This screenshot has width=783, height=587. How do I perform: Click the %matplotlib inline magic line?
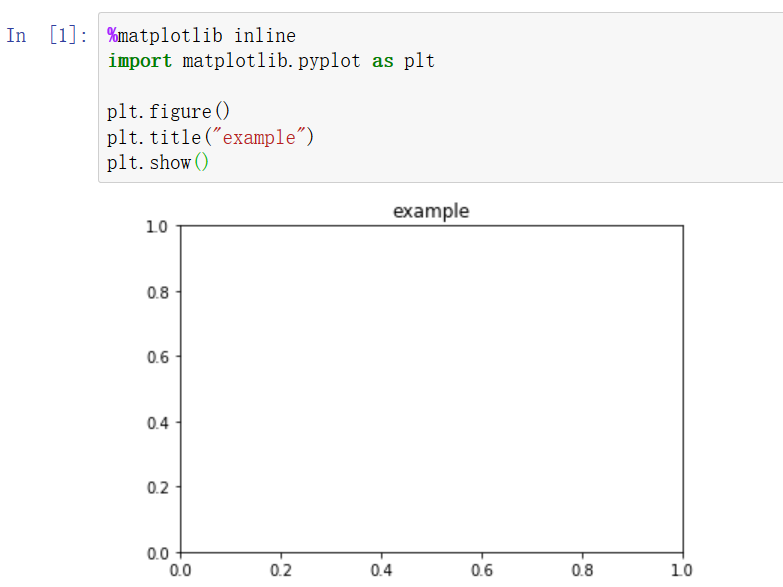tap(202, 35)
